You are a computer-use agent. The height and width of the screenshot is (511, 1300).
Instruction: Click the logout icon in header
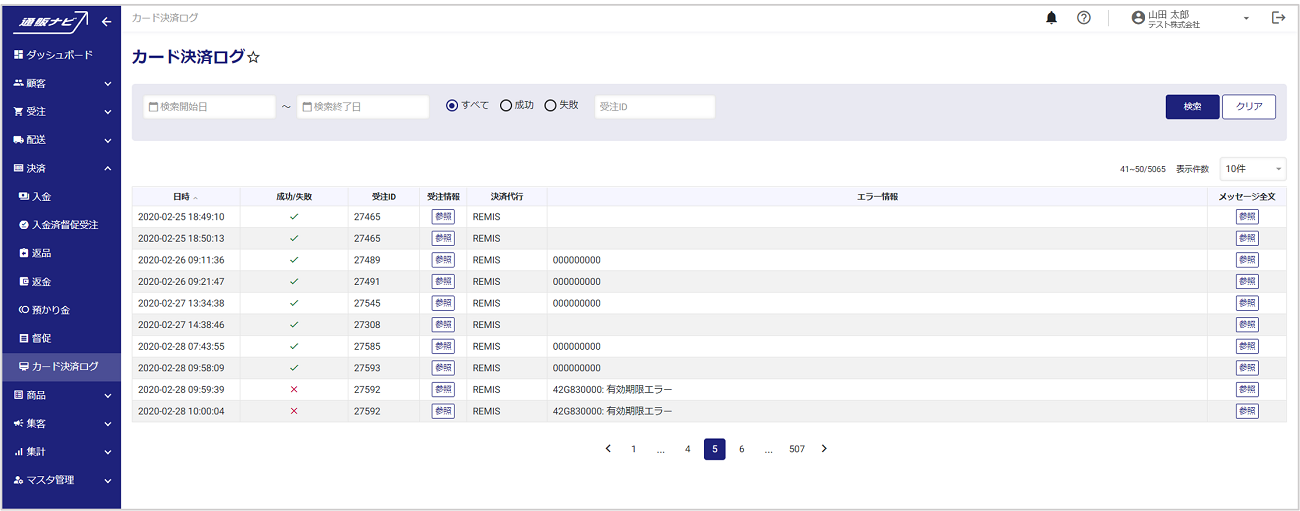click(1278, 18)
